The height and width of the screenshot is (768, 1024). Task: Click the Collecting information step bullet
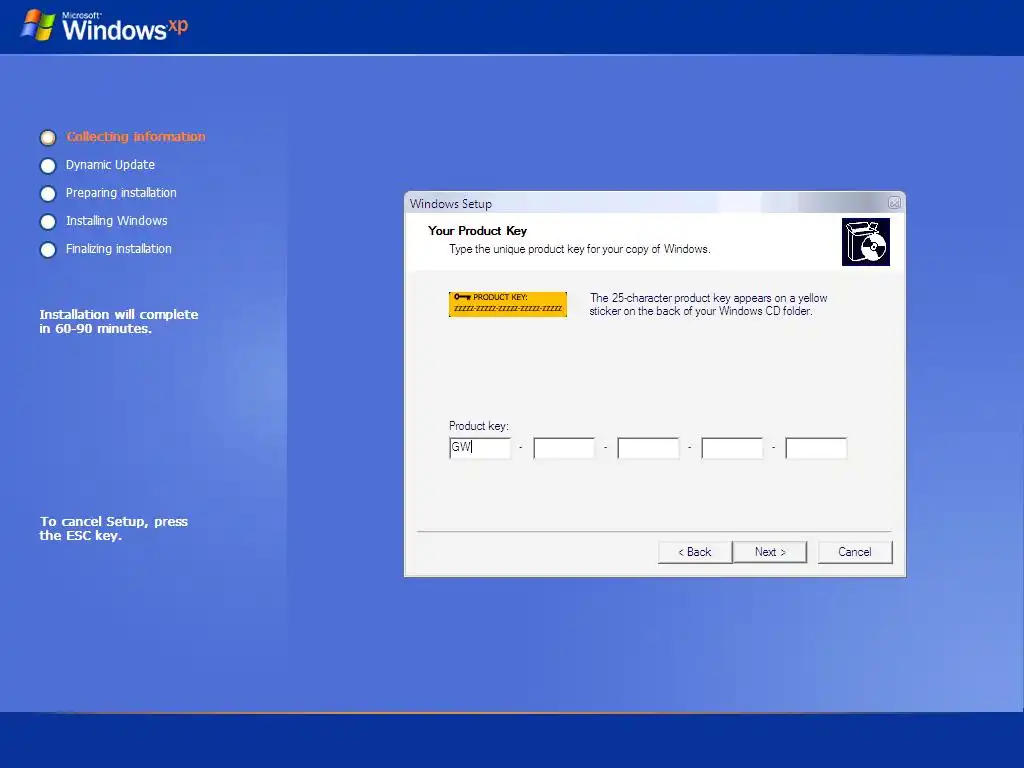pos(48,138)
